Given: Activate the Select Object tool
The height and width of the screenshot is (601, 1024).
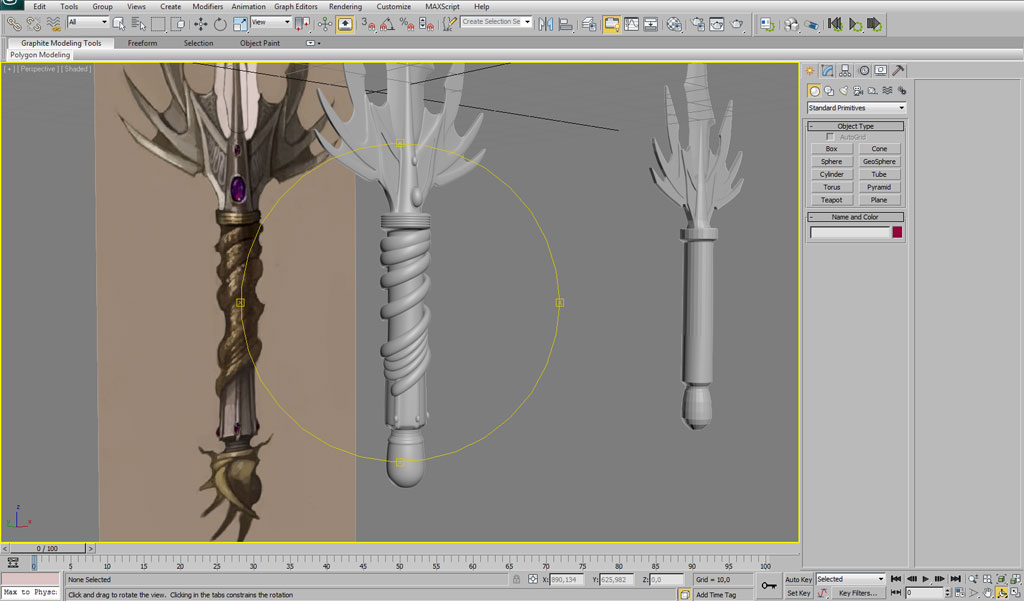Looking at the screenshot, I should click(x=119, y=24).
